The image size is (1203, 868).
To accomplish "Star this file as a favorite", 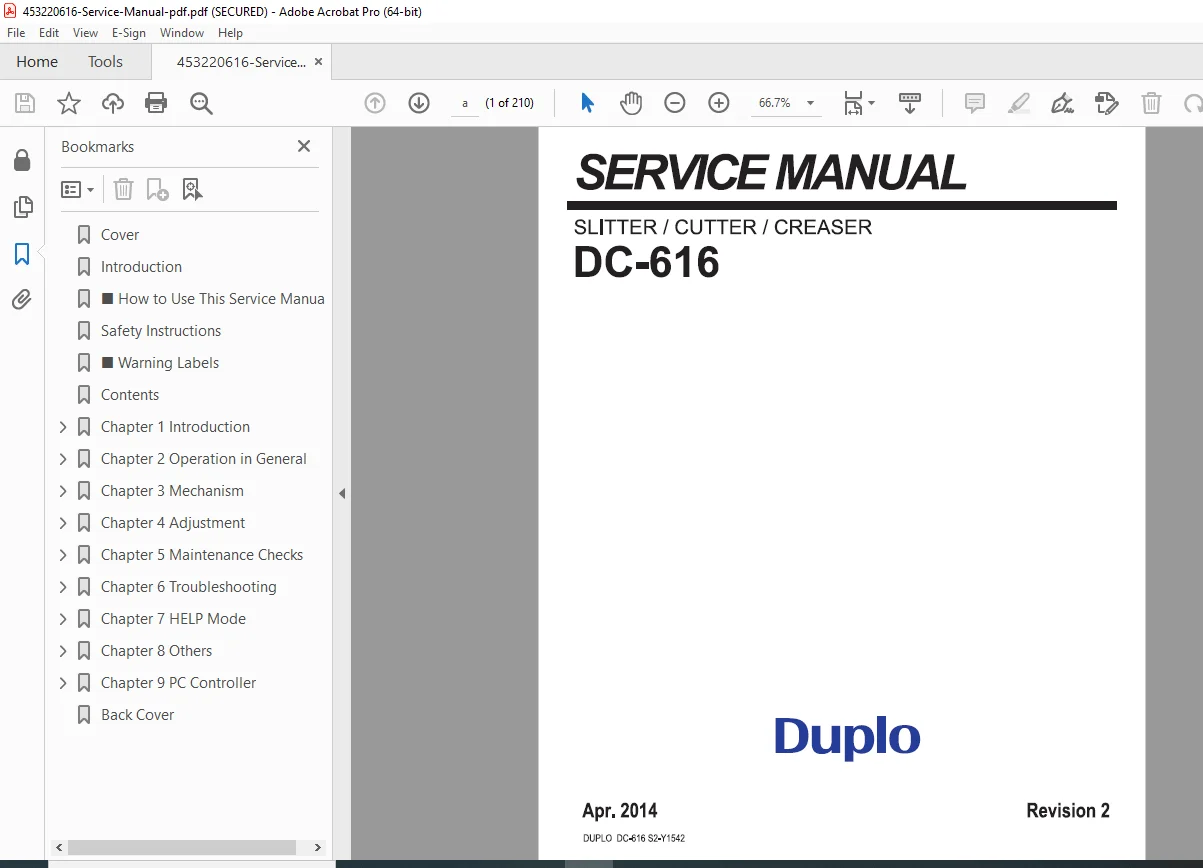I will point(69,103).
